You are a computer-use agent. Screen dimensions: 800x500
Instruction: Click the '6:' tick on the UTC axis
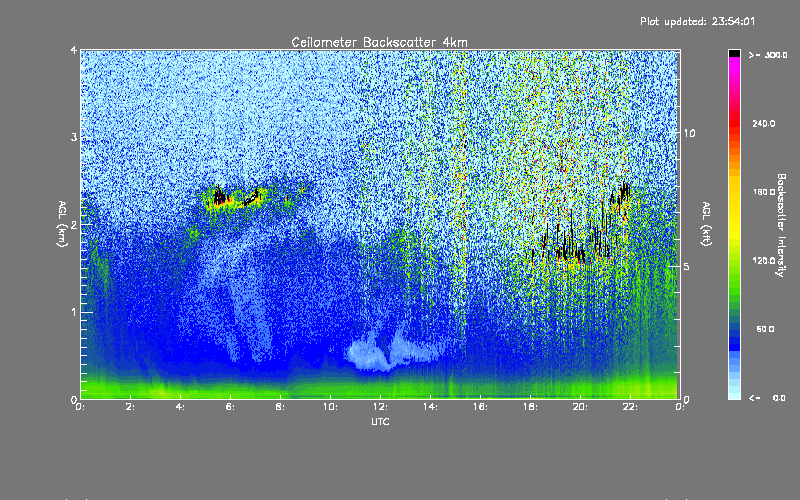pos(230,407)
